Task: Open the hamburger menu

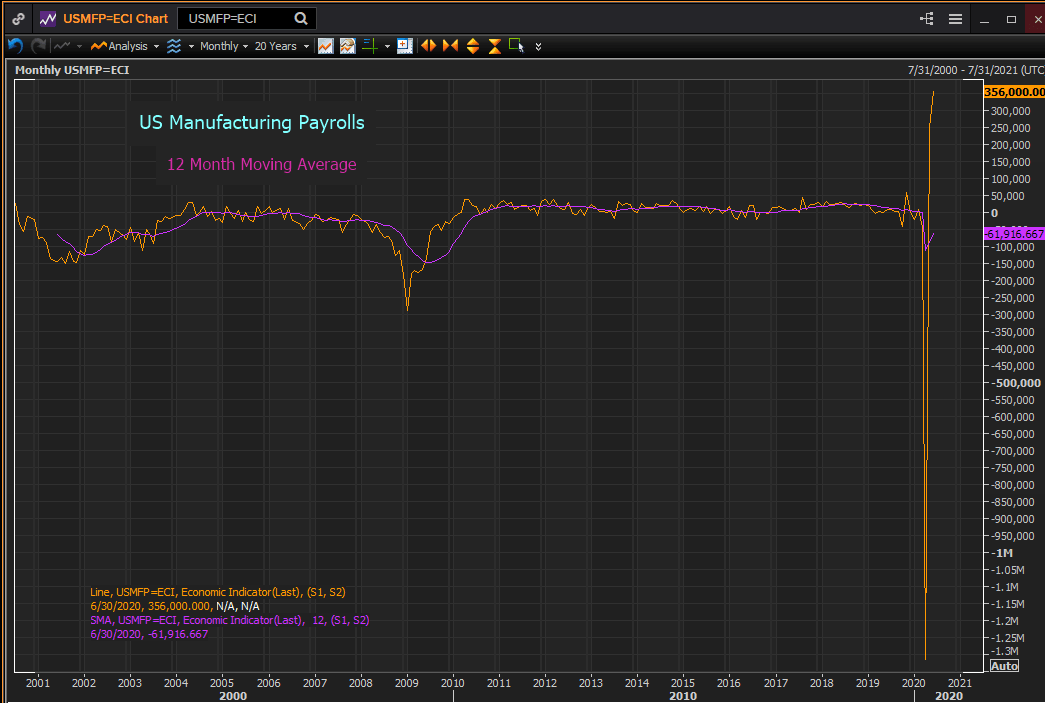Action: click(x=955, y=19)
